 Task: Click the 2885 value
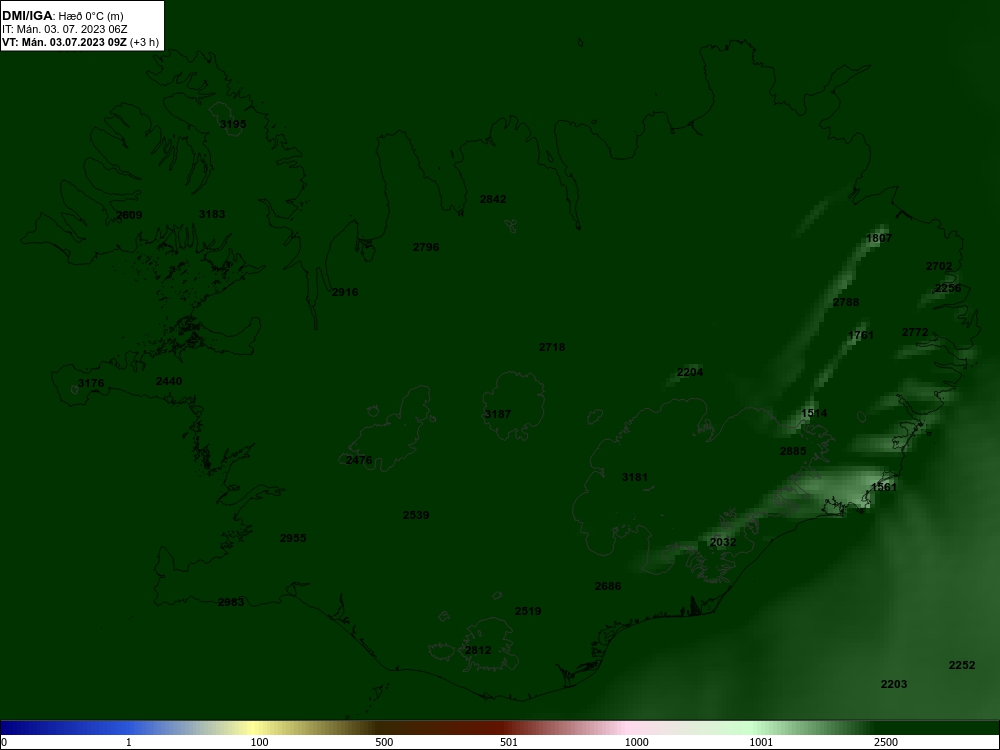click(x=793, y=451)
